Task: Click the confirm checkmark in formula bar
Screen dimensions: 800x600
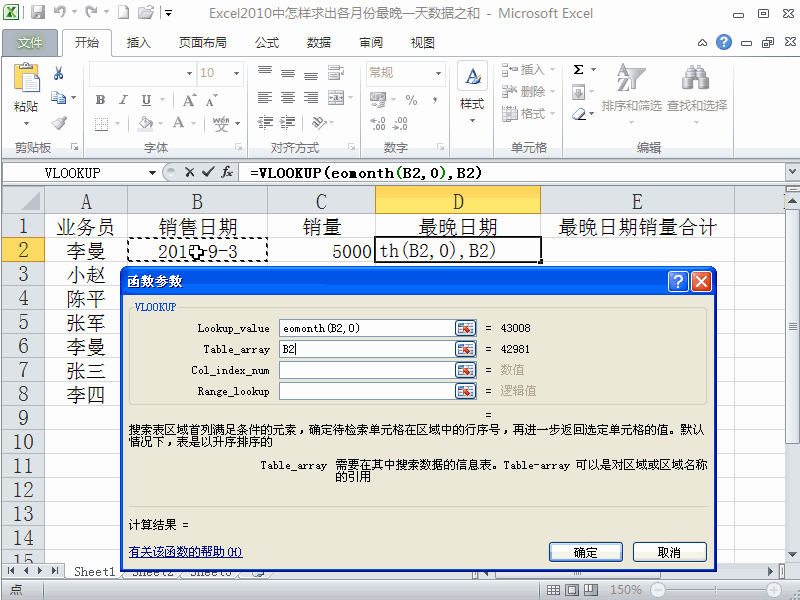Action: [208, 172]
